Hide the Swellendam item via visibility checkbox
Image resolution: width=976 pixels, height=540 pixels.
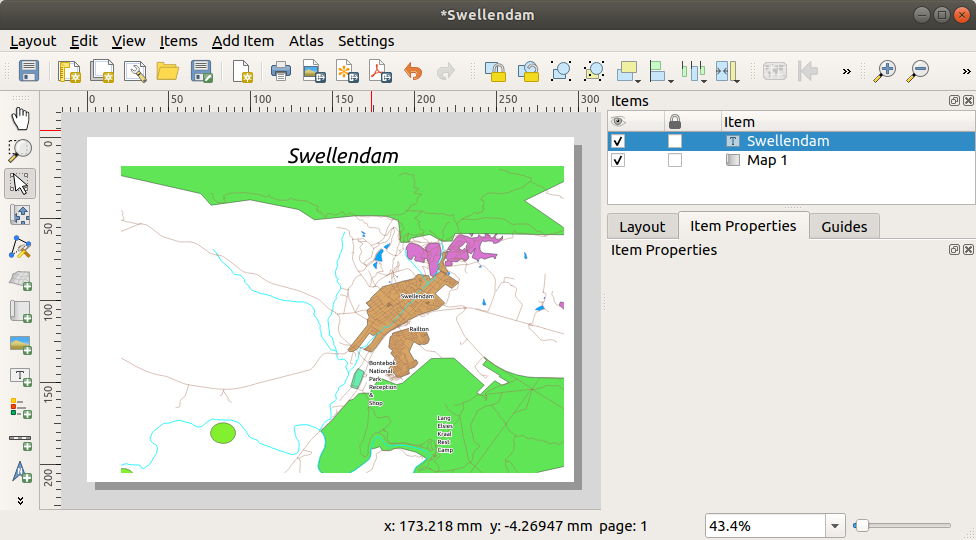pos(618,142)
